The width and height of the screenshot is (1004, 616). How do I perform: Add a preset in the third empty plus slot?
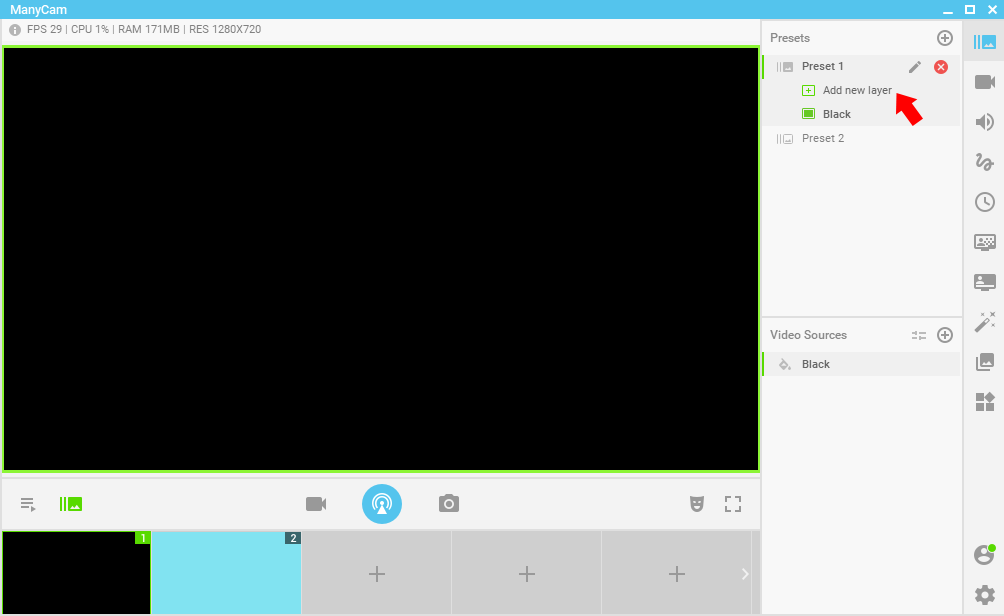(676, 573)
